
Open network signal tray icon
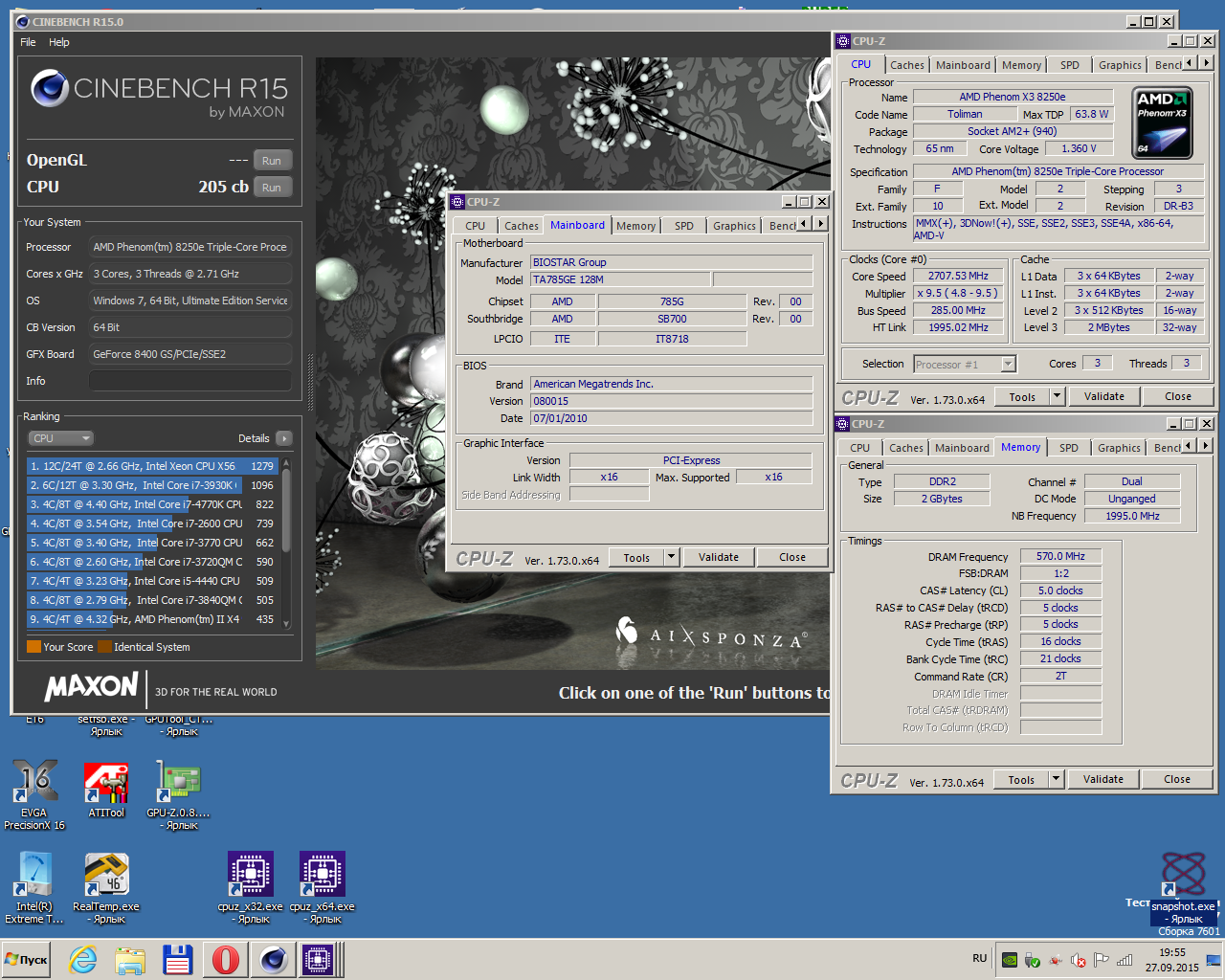(x=1125, y=960)
